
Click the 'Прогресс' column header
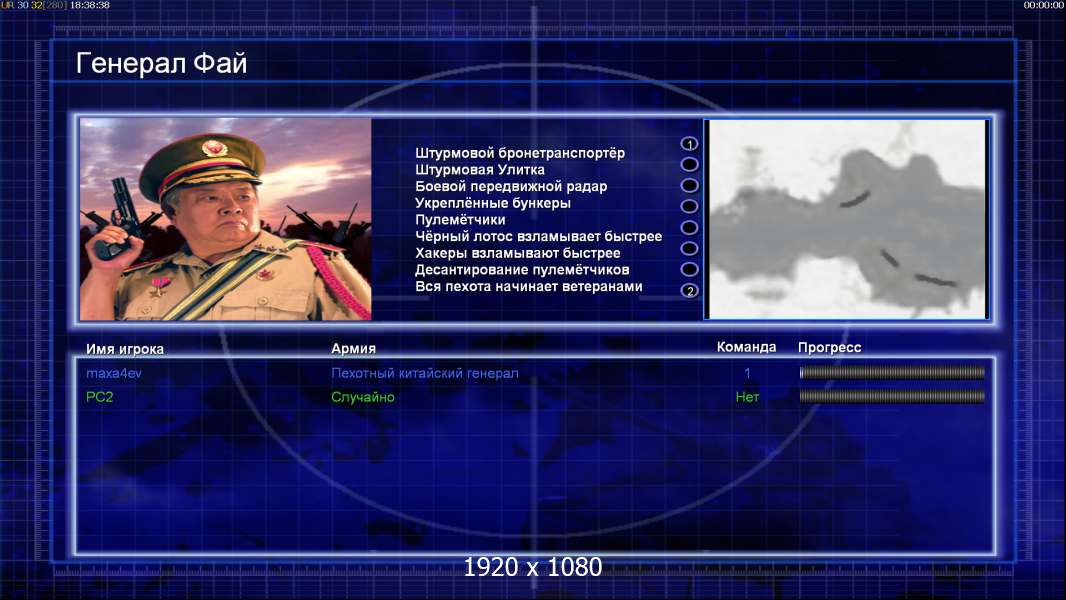coord(829,347)
